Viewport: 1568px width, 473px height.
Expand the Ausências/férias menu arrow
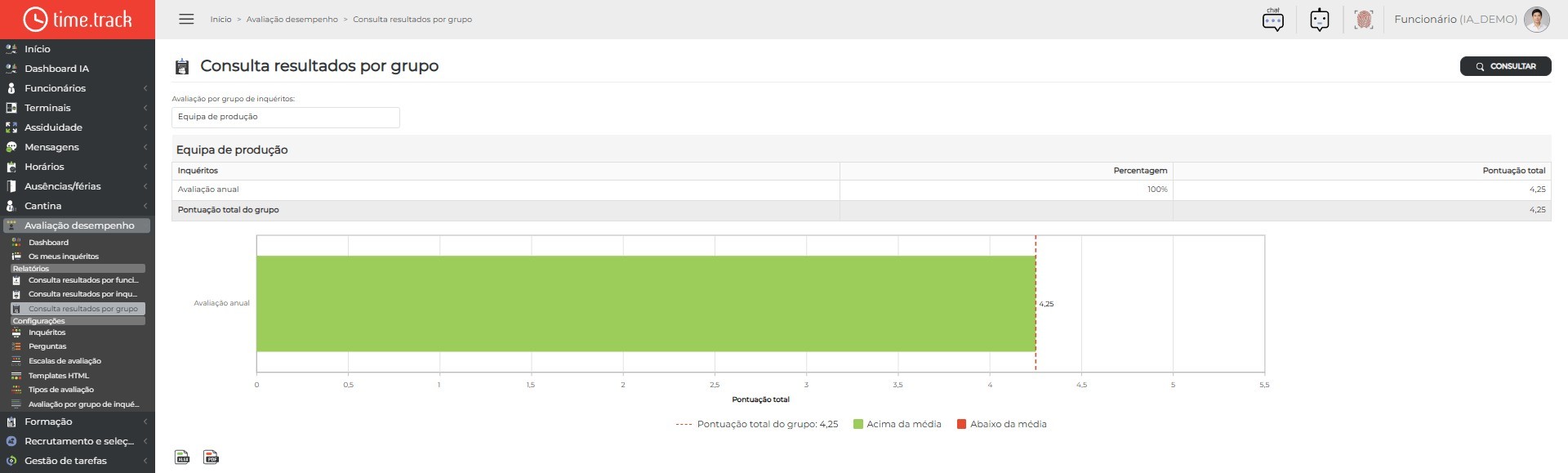(145, 186)
